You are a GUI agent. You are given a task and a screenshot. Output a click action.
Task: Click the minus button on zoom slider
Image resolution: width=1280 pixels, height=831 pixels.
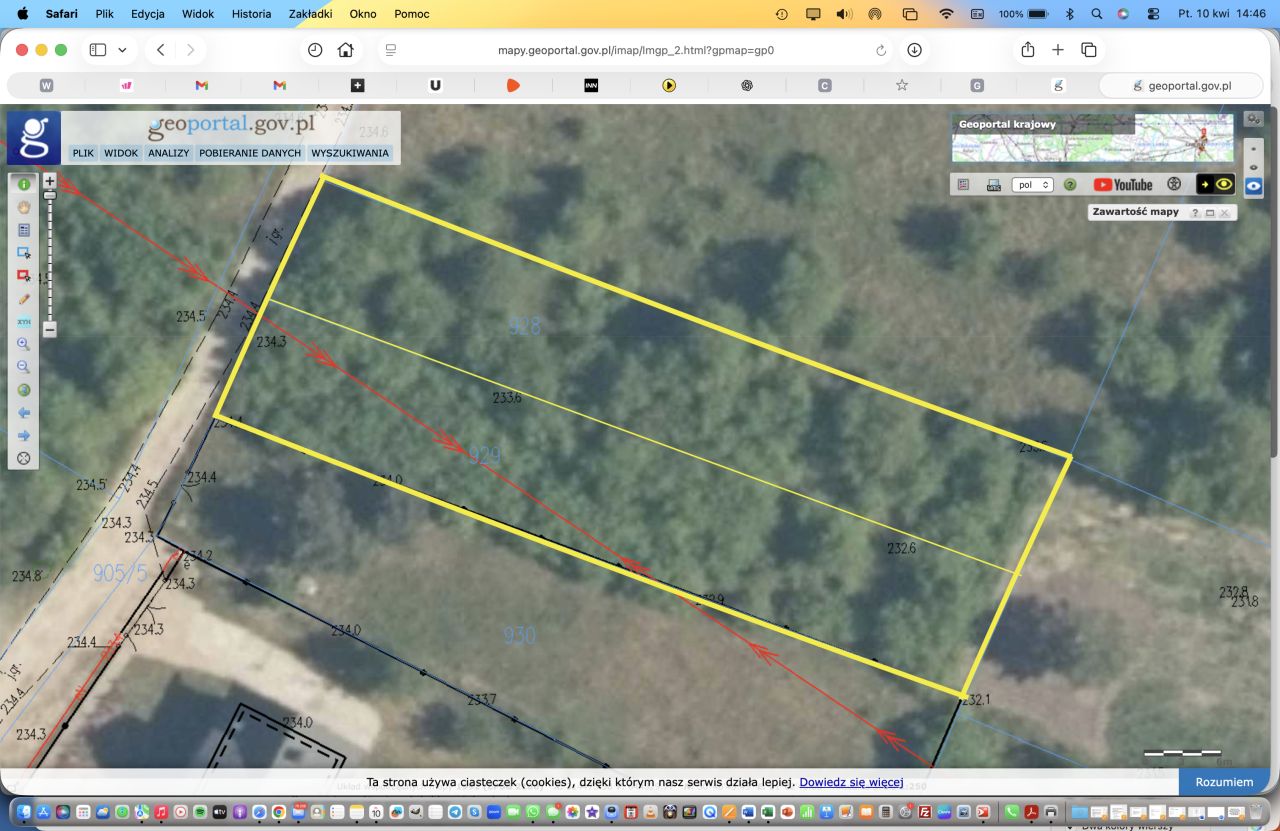[50, 329]
